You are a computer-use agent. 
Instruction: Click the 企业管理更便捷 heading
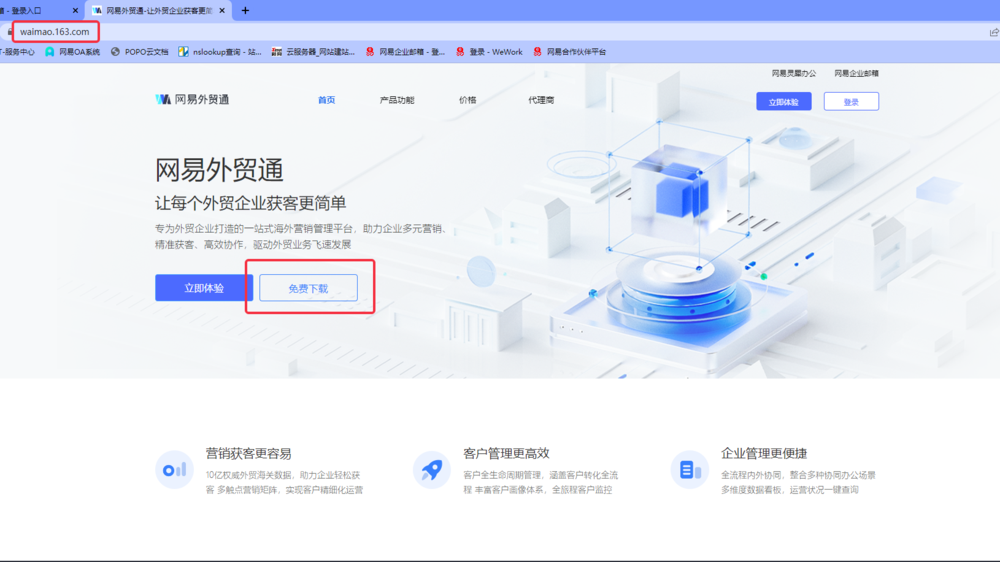pyautogui.click(x=764, y=454)
